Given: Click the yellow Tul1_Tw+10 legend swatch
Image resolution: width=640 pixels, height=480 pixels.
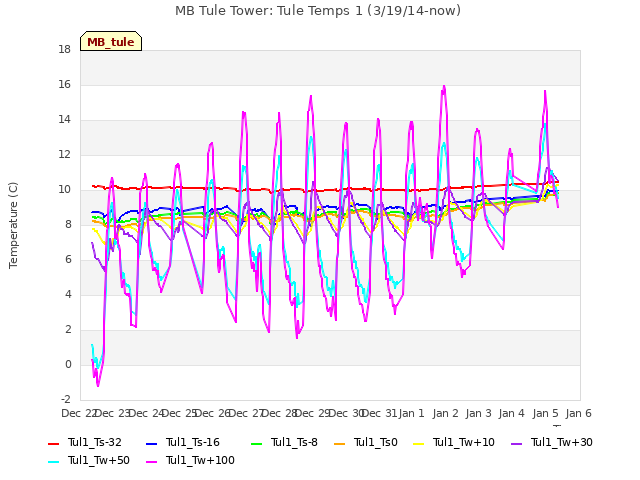Looking at the screenshot, I should [418, 444].
